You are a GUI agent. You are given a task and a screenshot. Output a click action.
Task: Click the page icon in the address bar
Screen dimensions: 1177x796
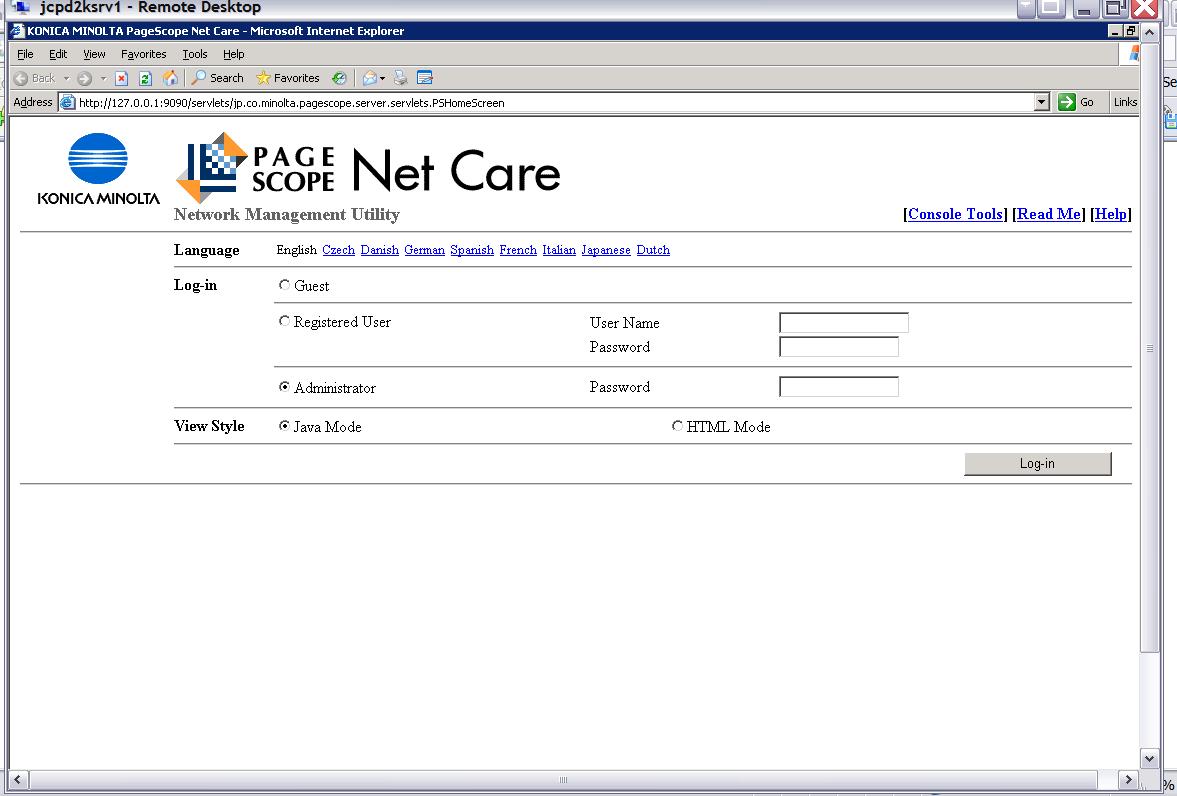pos(68,102)
